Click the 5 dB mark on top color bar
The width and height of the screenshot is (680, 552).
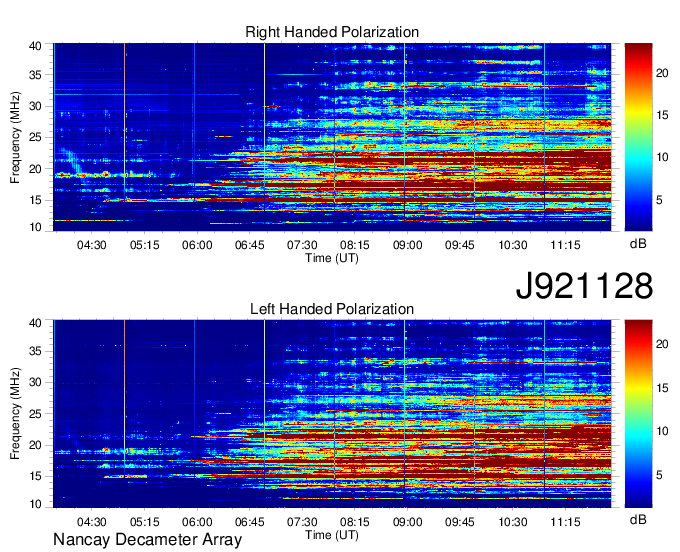pyautogui.click(x=659, y=199)
